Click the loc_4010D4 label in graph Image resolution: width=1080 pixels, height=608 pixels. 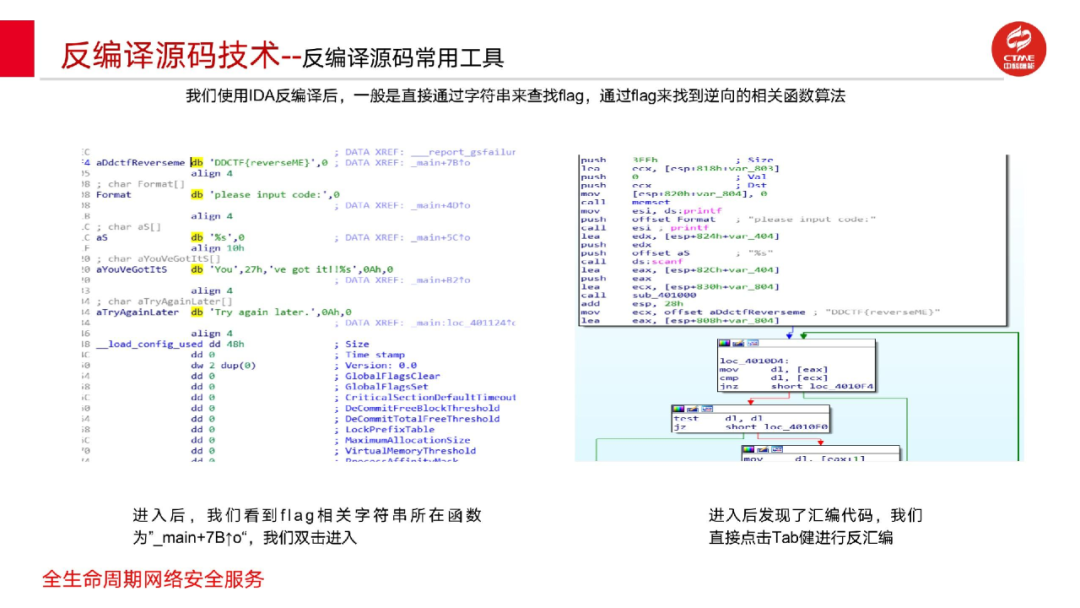click(x=752, y=361)
